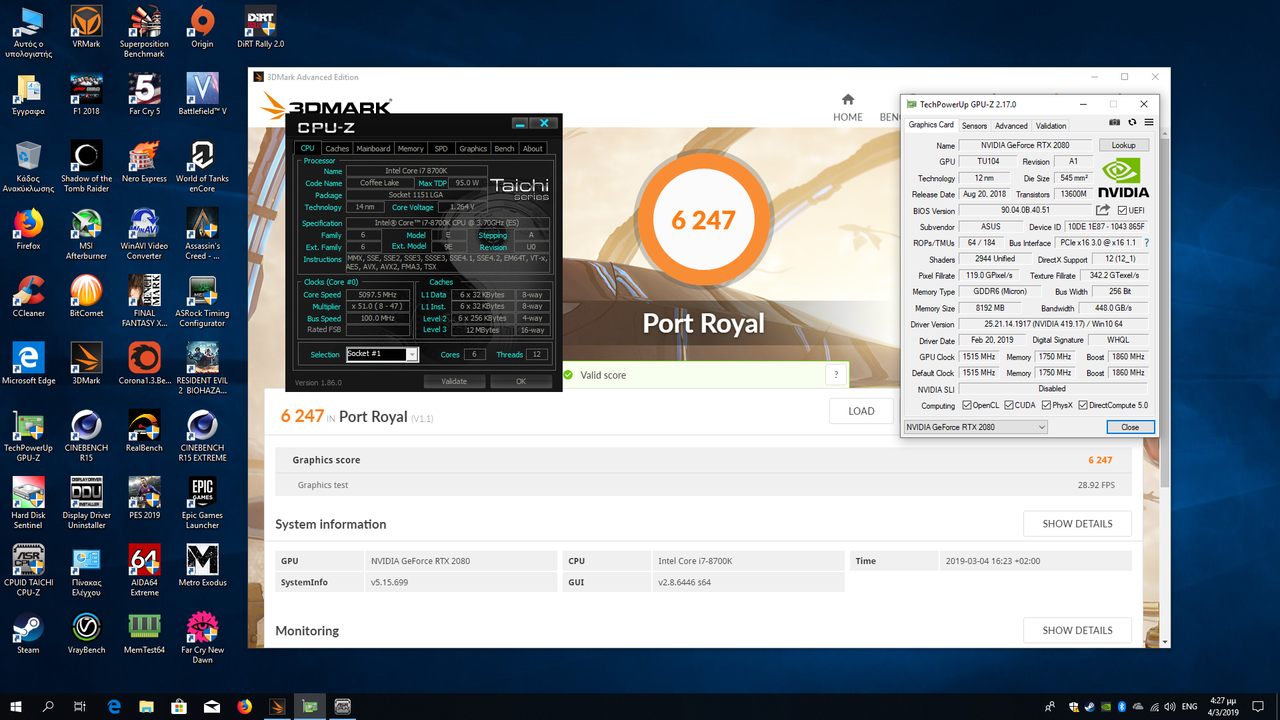Open the Socket #1 selection dropdown
This screenshot has height=720, width=1280.
click(x=382, y=354)
